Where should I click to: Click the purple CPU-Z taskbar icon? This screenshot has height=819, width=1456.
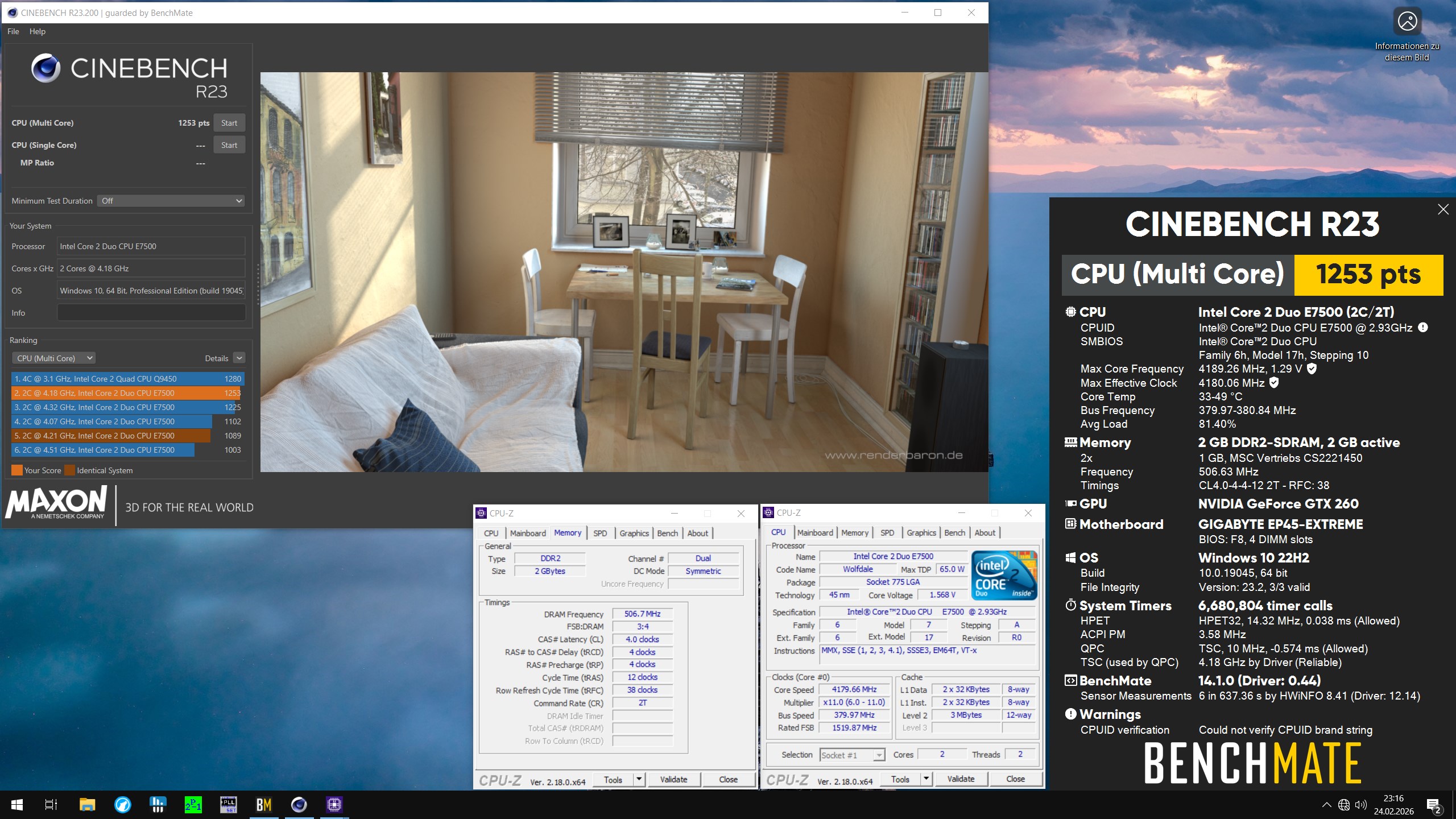point(334,805)
